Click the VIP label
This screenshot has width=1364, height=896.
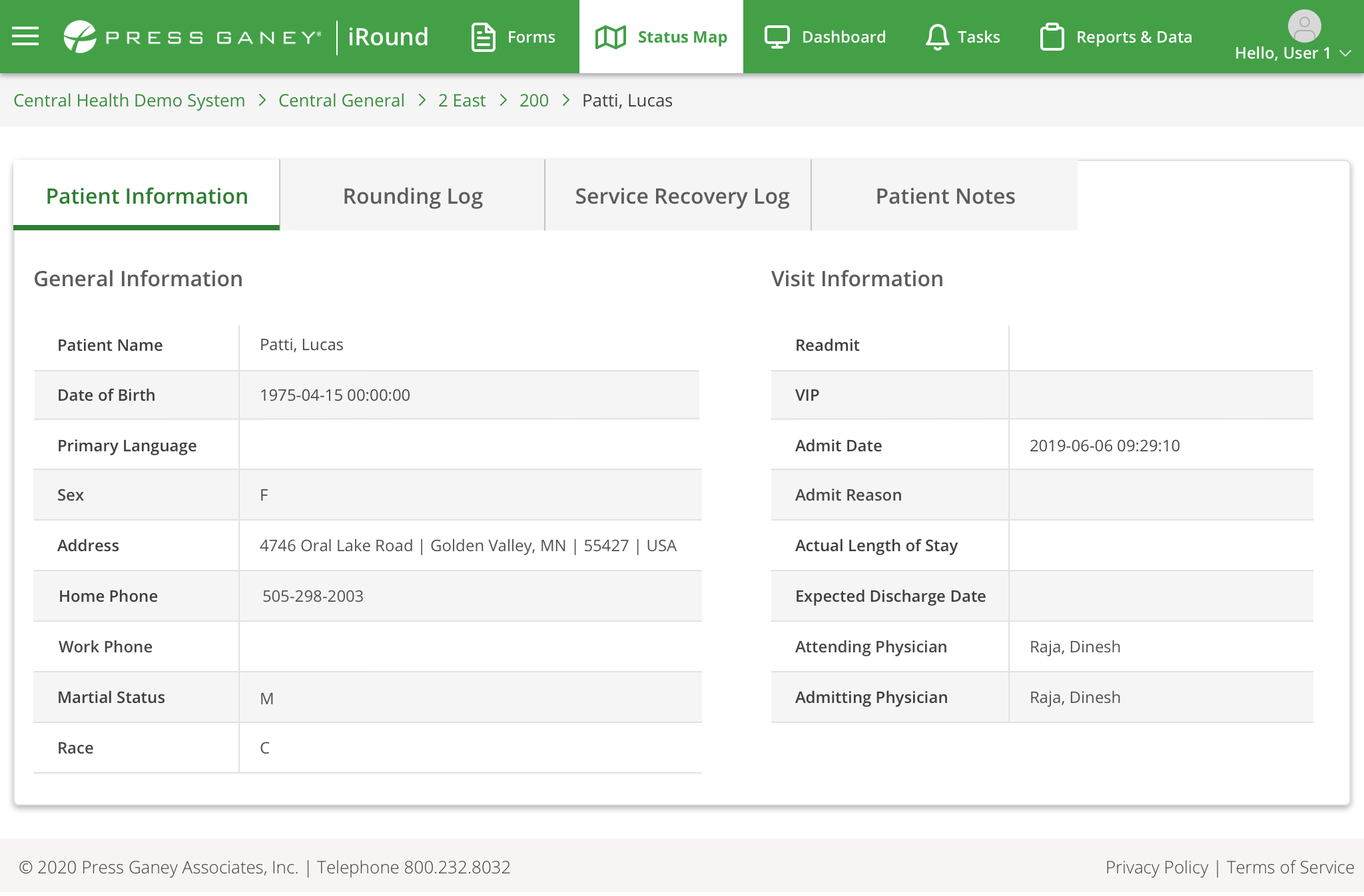point(807,395)
